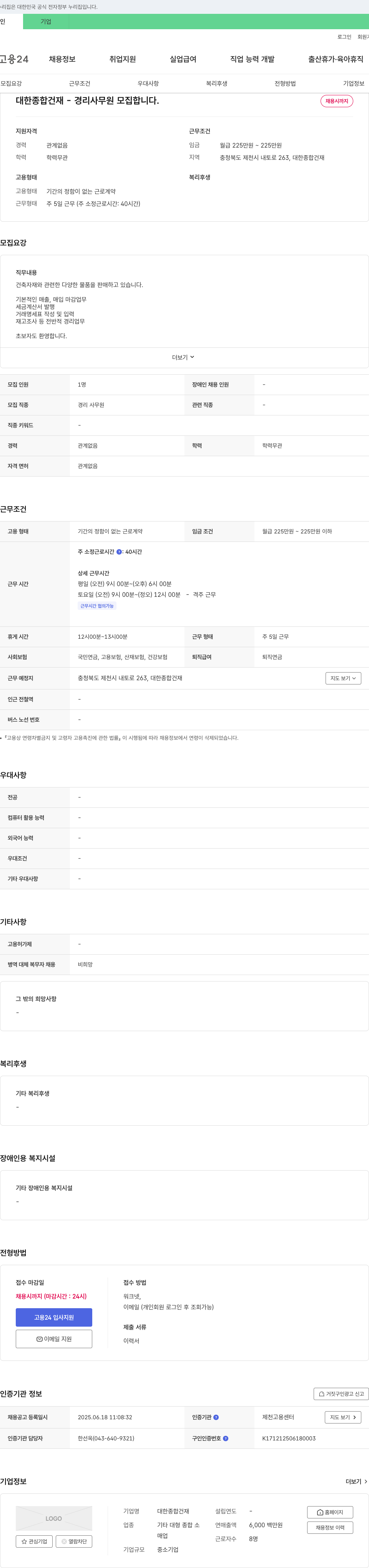Open the 채용정보 menu
This screenshot has height=1568, width=369.
click(x=62, y=59)
